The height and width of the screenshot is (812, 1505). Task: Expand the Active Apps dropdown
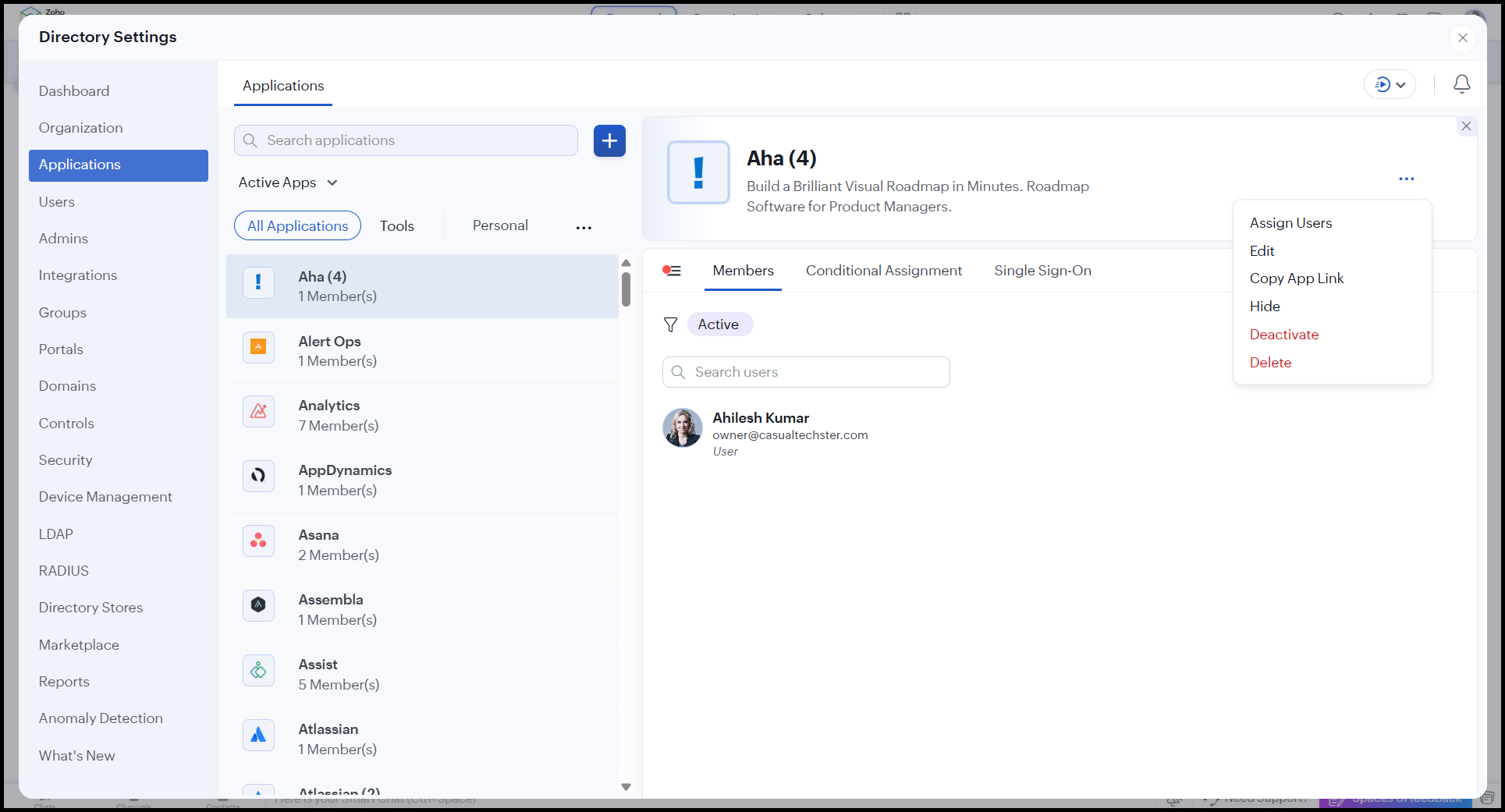point(288,183)
